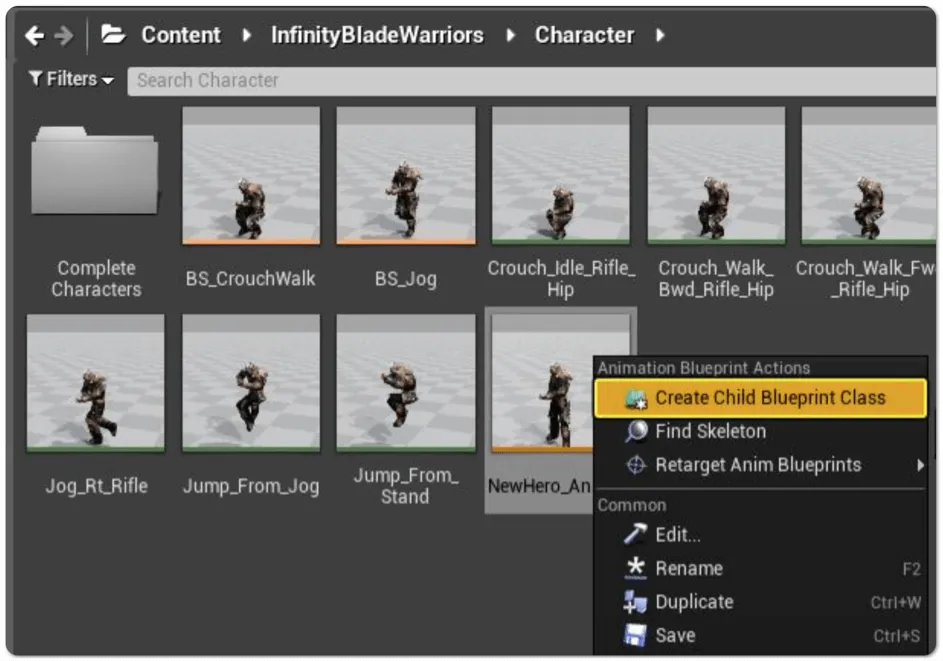Viewport: 943px width, 661px height.
Task: Select Find Skeleton menu entry
Action: coord(761,431)
